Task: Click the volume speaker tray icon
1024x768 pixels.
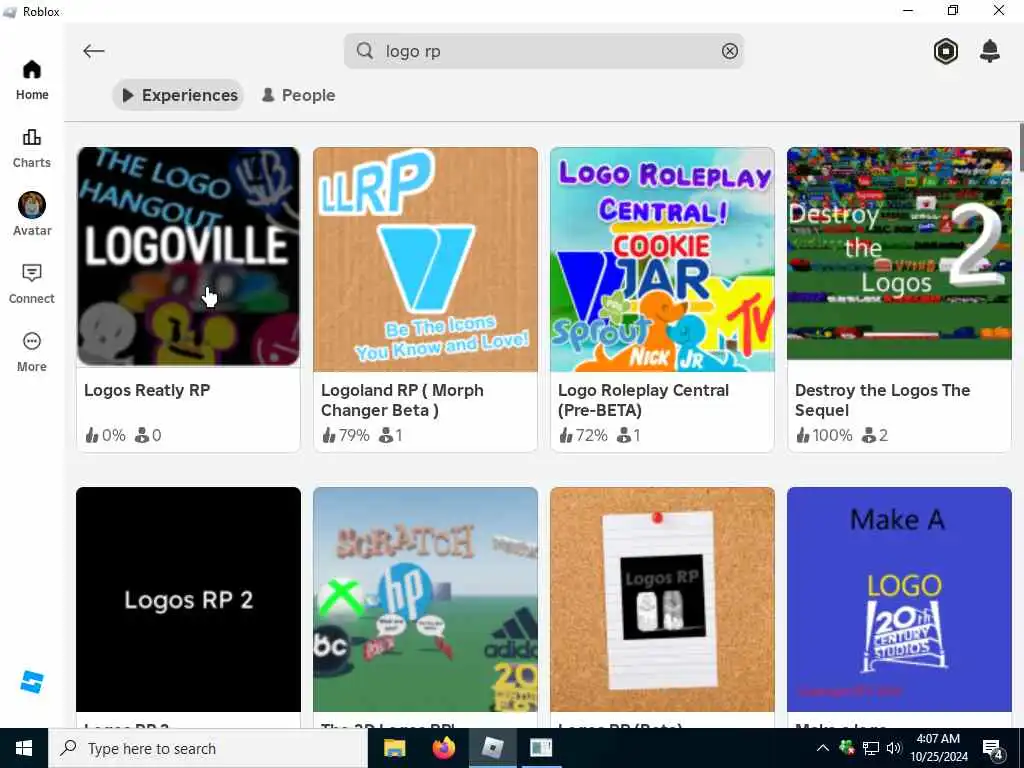Action: click(893, 748)
